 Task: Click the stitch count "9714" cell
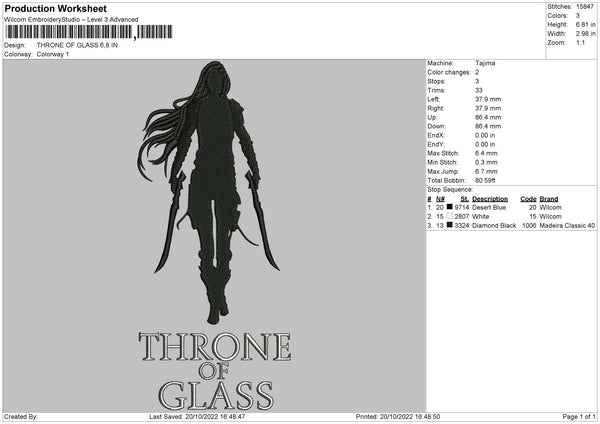point(462,207)
